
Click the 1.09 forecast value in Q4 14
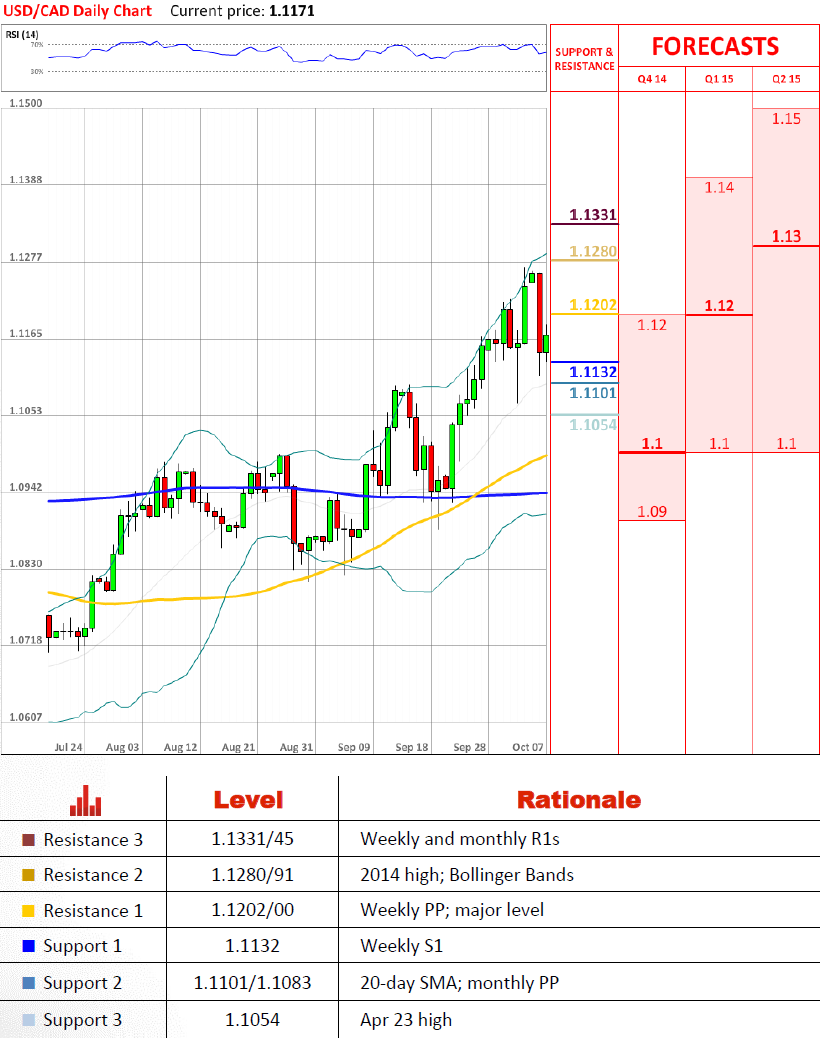click(x=652, y=512)
